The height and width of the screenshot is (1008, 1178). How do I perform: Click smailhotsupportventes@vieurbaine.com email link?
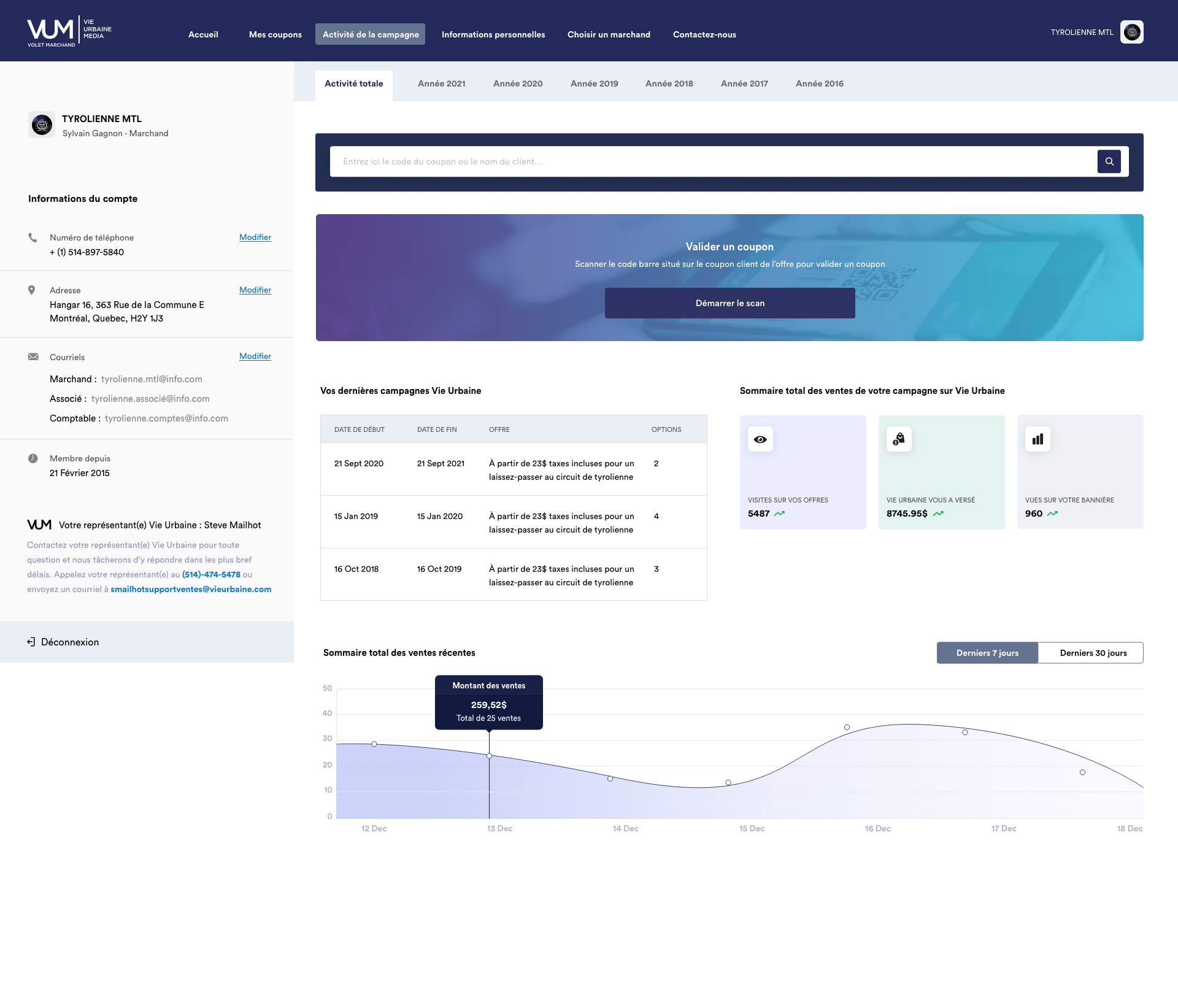click(191, 590)
